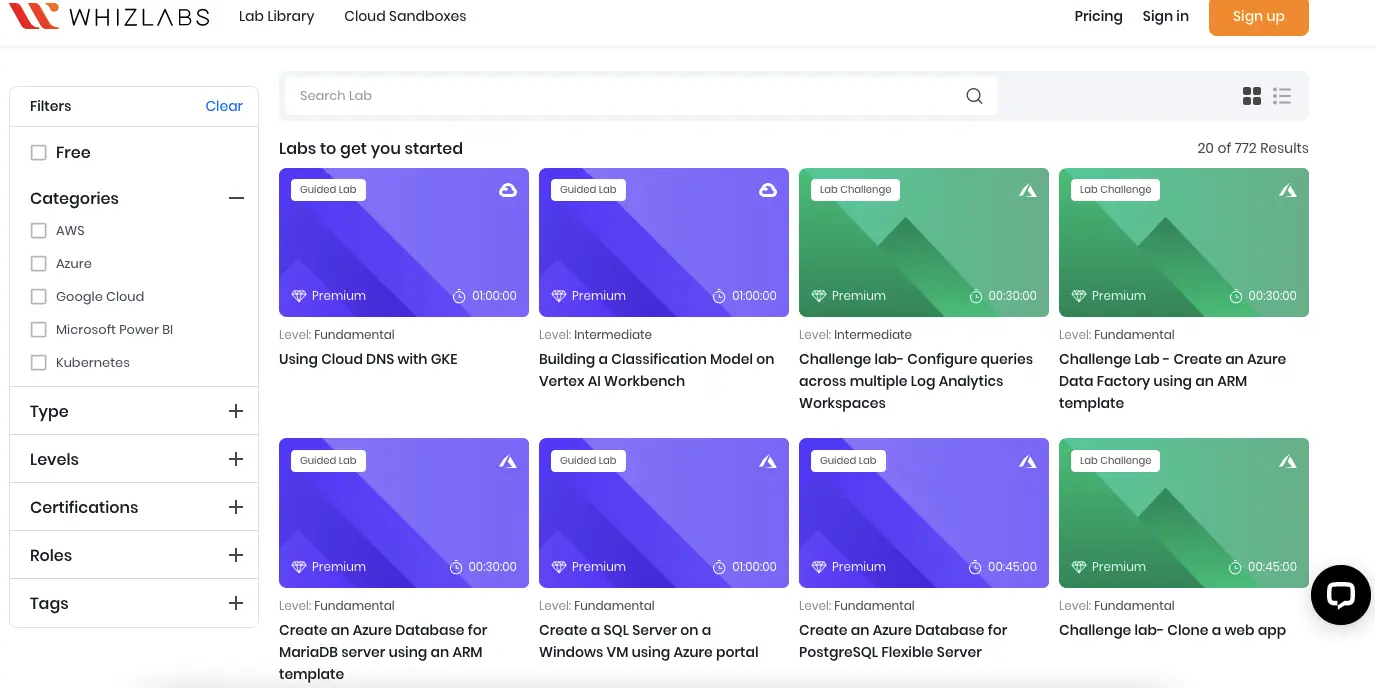
Task: Click Premium diamond icon on Azure Data Factory card
Action: point(1079,296)
